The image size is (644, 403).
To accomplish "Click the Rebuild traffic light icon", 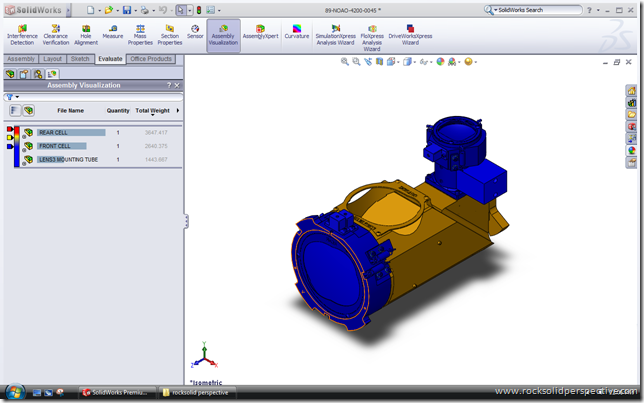I will [x=199, y=10].
